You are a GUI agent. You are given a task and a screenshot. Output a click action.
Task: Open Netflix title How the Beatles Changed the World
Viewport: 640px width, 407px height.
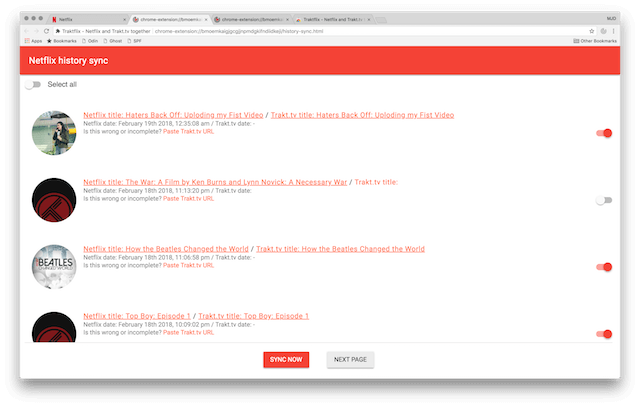coord(166,249)
